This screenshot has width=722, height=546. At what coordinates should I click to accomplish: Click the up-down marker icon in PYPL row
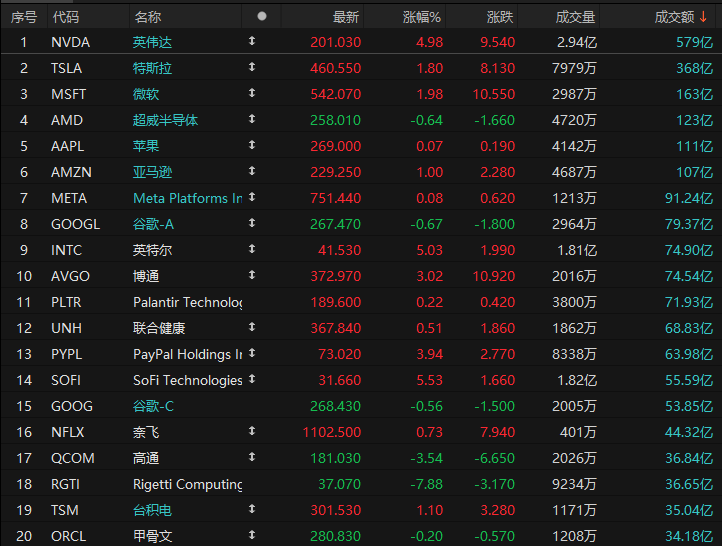[252, 353]
